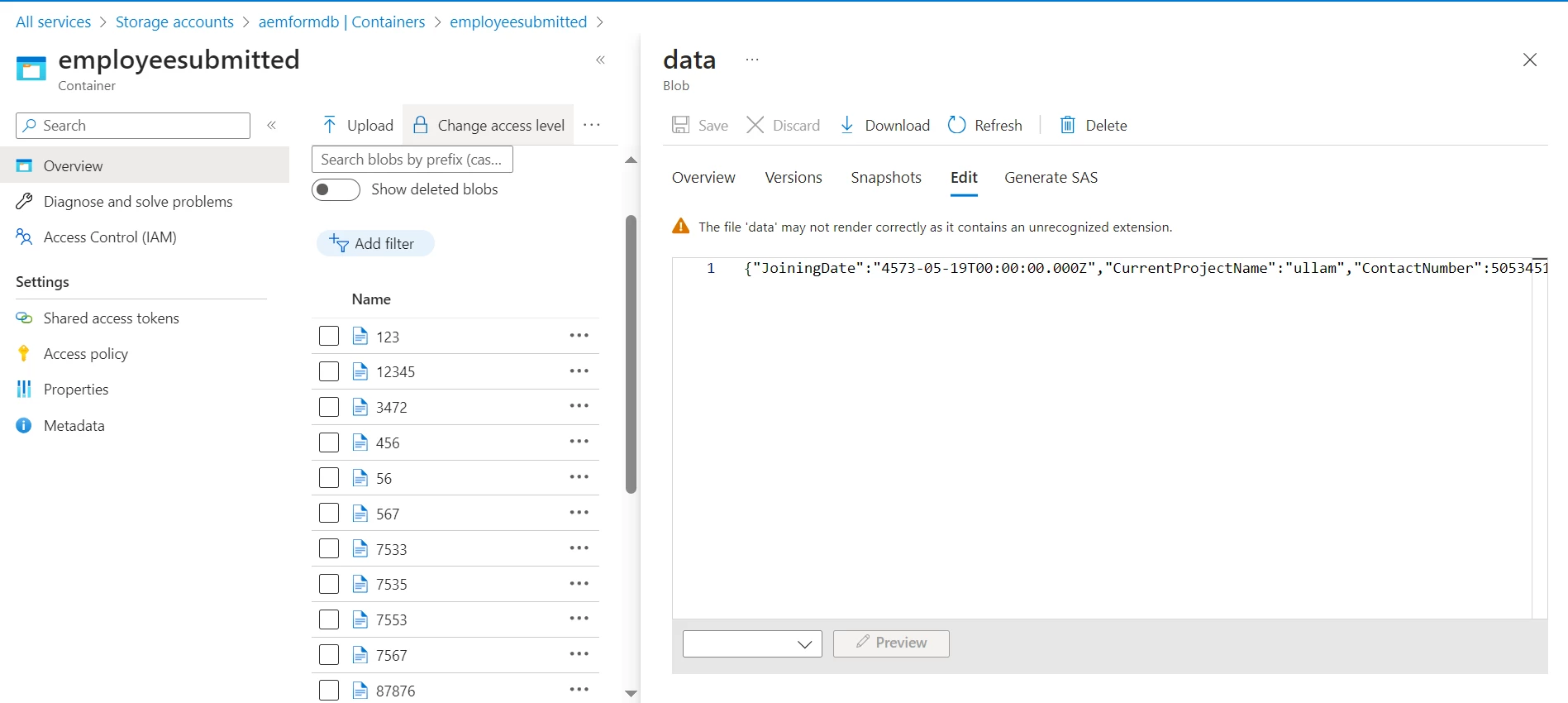Click the blob list scroll down arrow
This screenshot has width=1568, height=703.
click(631, 693)
